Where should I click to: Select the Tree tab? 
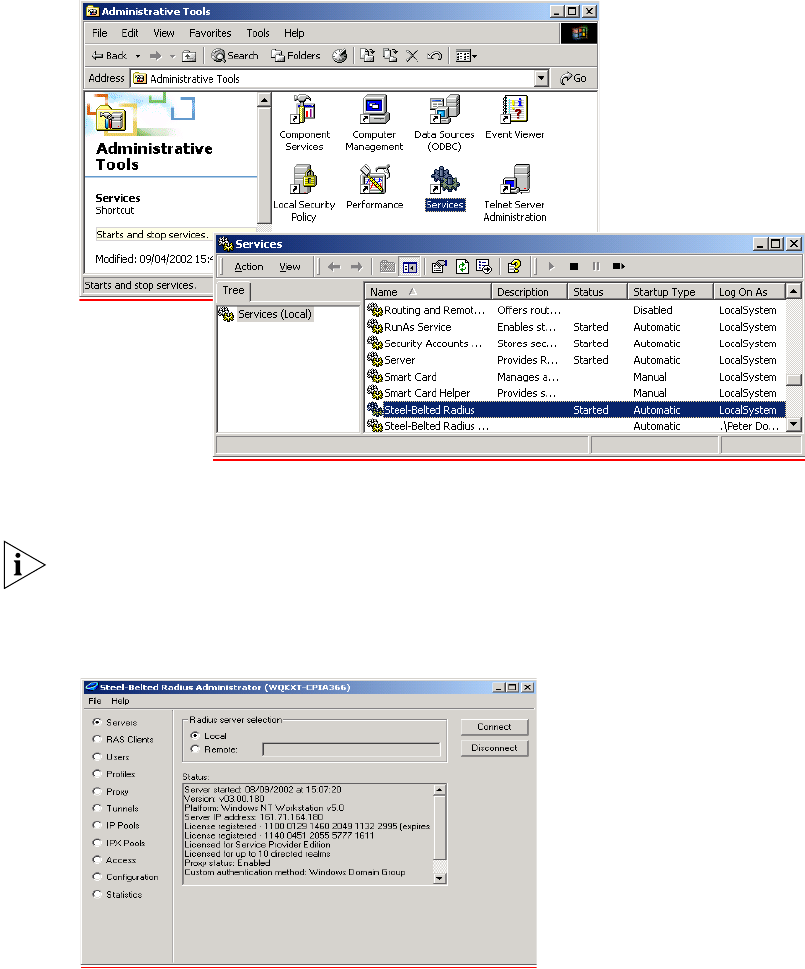234,290
